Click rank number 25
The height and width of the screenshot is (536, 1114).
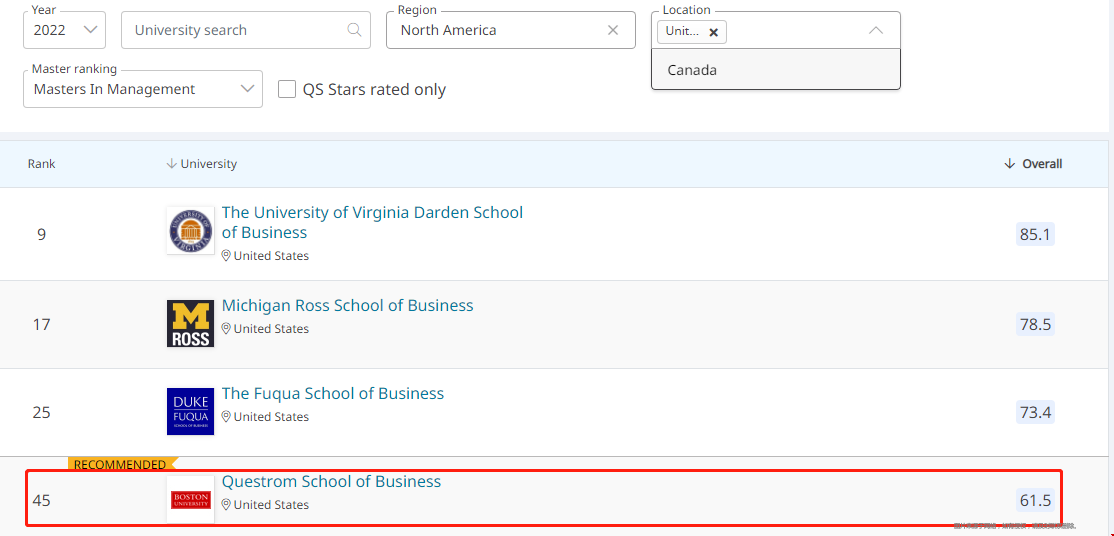41,412
